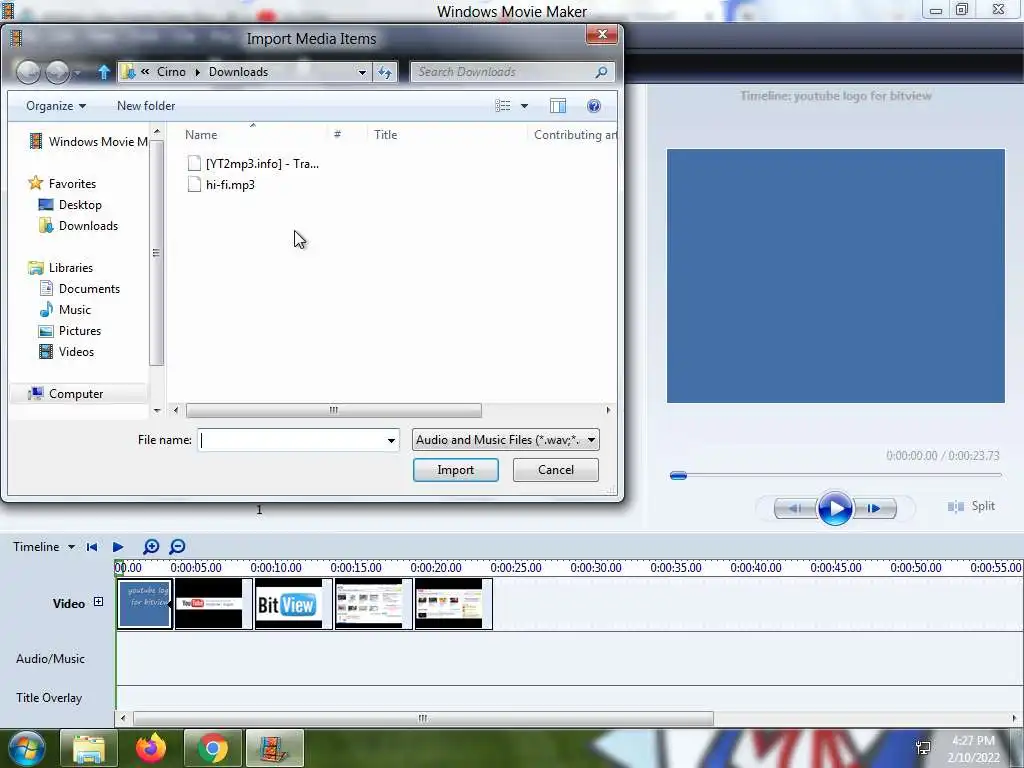The image size is (1024, 768).
Task: Open the Organize dropdown menu
Action: [x=56, y=106]
